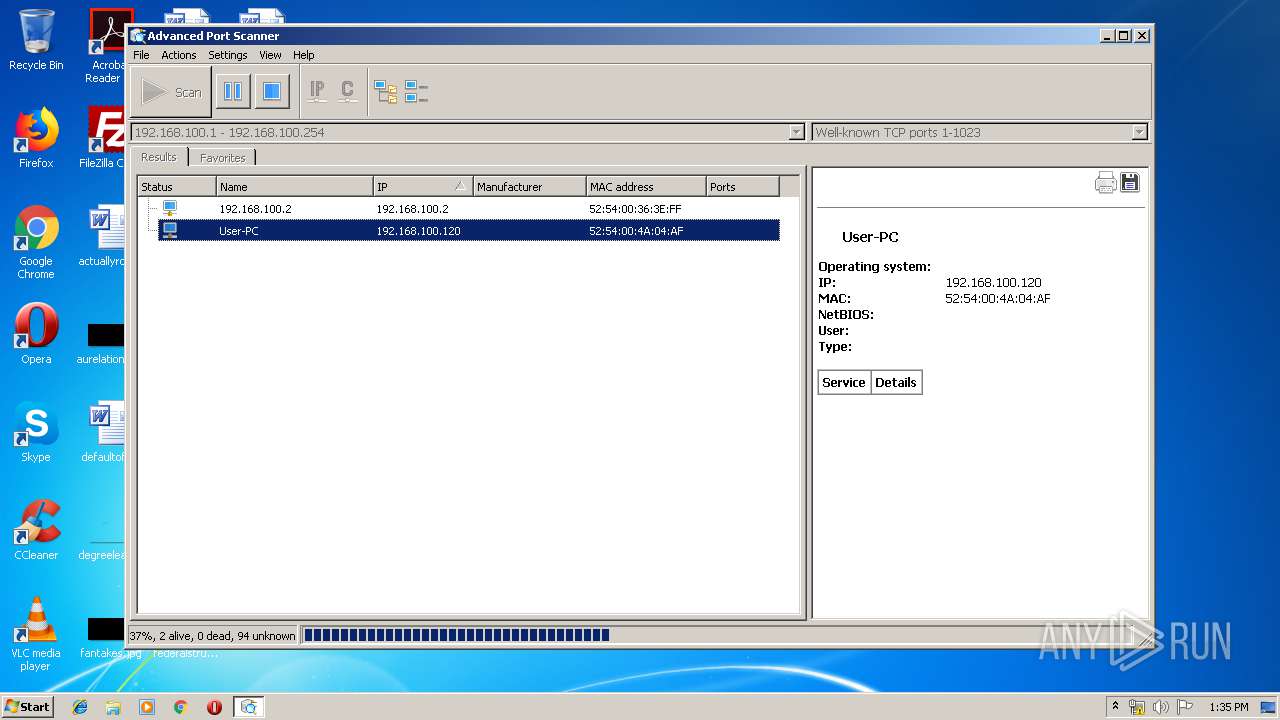Open the Actions menu

(179, 55)
